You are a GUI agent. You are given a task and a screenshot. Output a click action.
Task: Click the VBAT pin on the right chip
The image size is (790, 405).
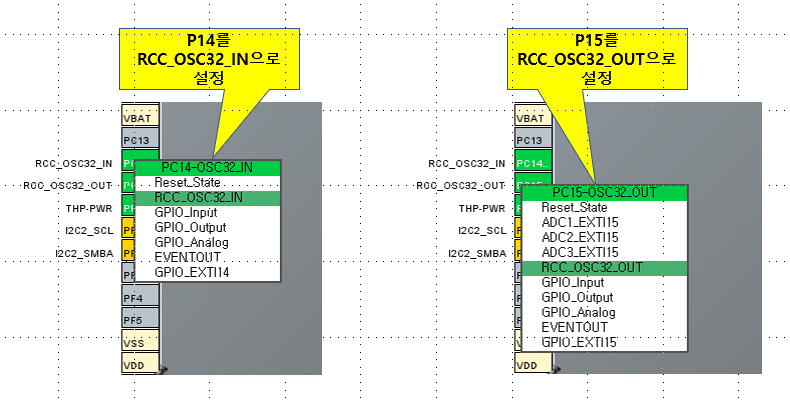pos(532,117)
